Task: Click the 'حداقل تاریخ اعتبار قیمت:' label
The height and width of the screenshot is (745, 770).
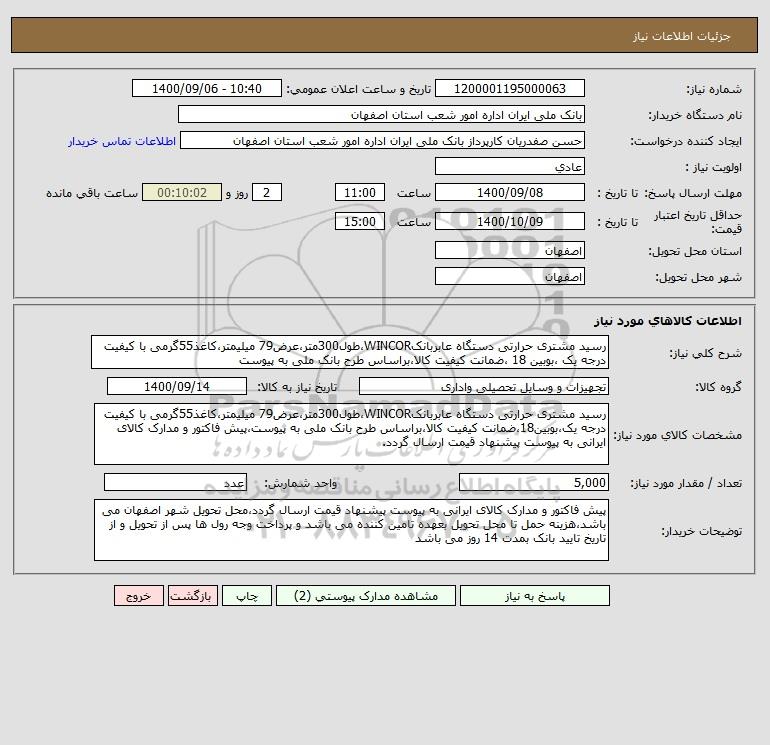Action: tap(697, 222)
